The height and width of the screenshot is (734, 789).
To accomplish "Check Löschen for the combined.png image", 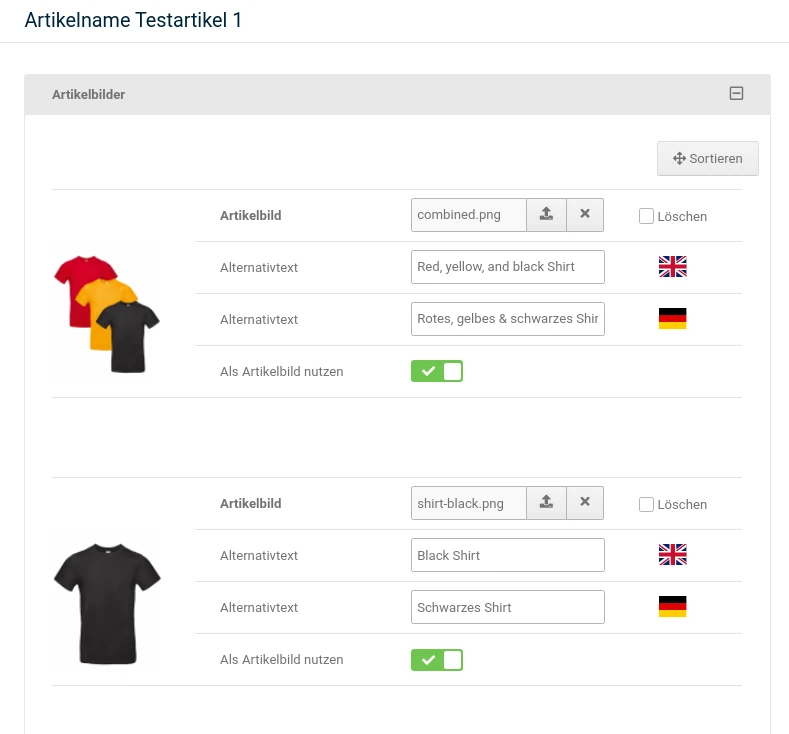I will tap(646, 216).
